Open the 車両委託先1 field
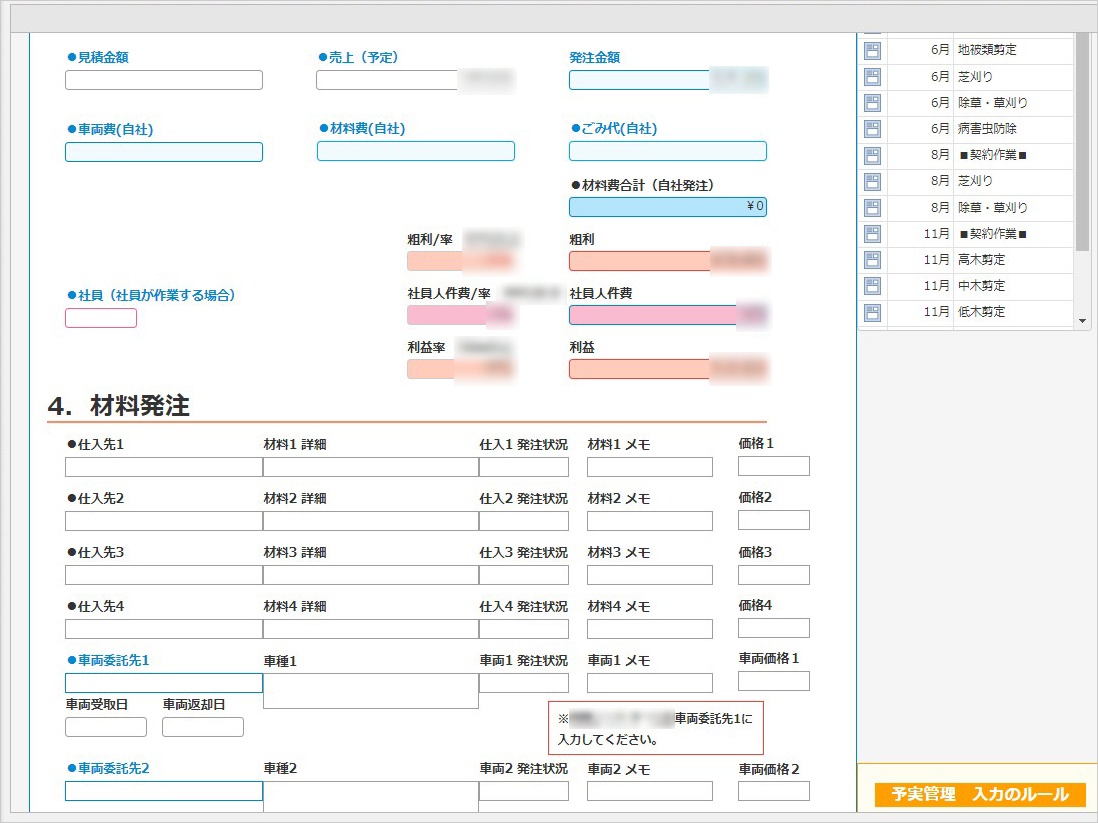 (x=164, y=683)
